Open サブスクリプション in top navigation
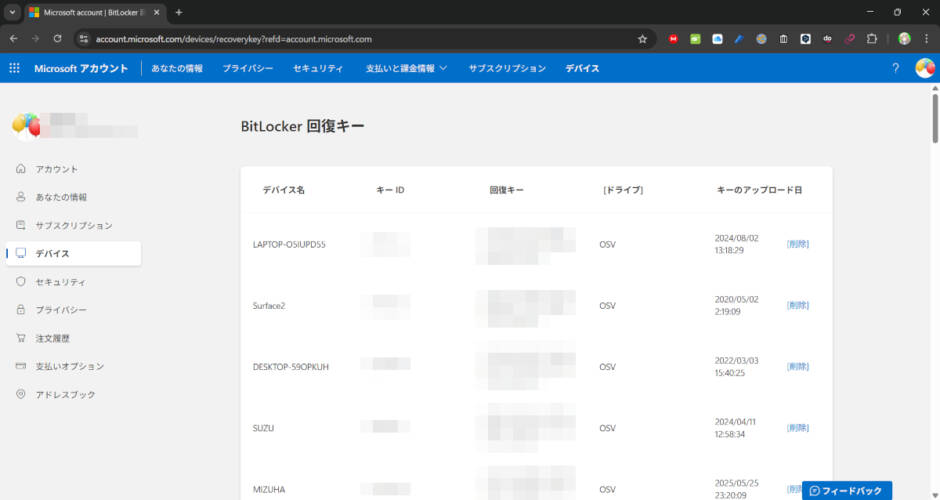 [507, 68]
